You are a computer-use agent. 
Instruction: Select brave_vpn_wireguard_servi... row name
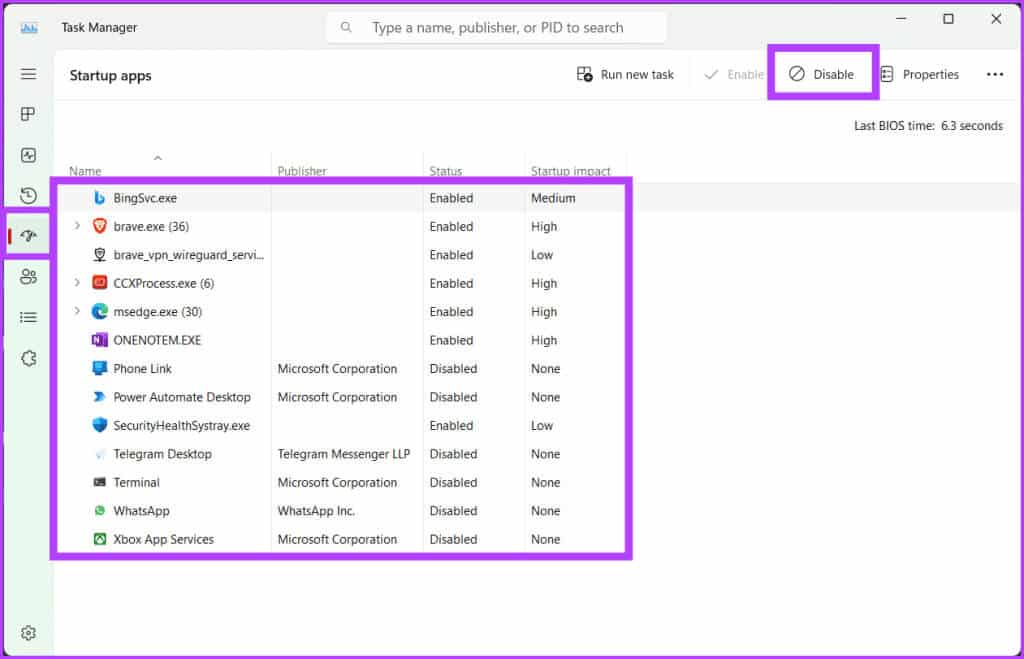click(188, 255)
